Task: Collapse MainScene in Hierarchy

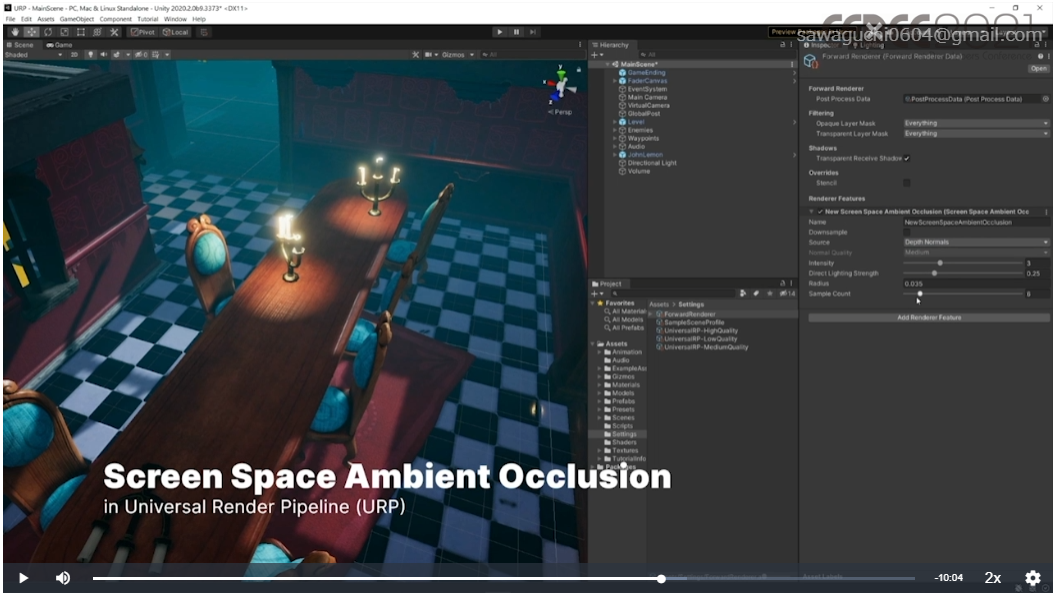Action: click(607, 64)
